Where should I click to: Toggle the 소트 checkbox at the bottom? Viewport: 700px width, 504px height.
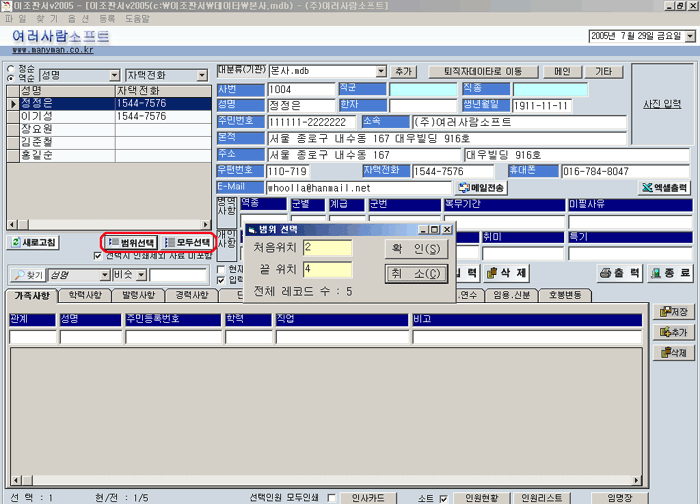point(442,497)
